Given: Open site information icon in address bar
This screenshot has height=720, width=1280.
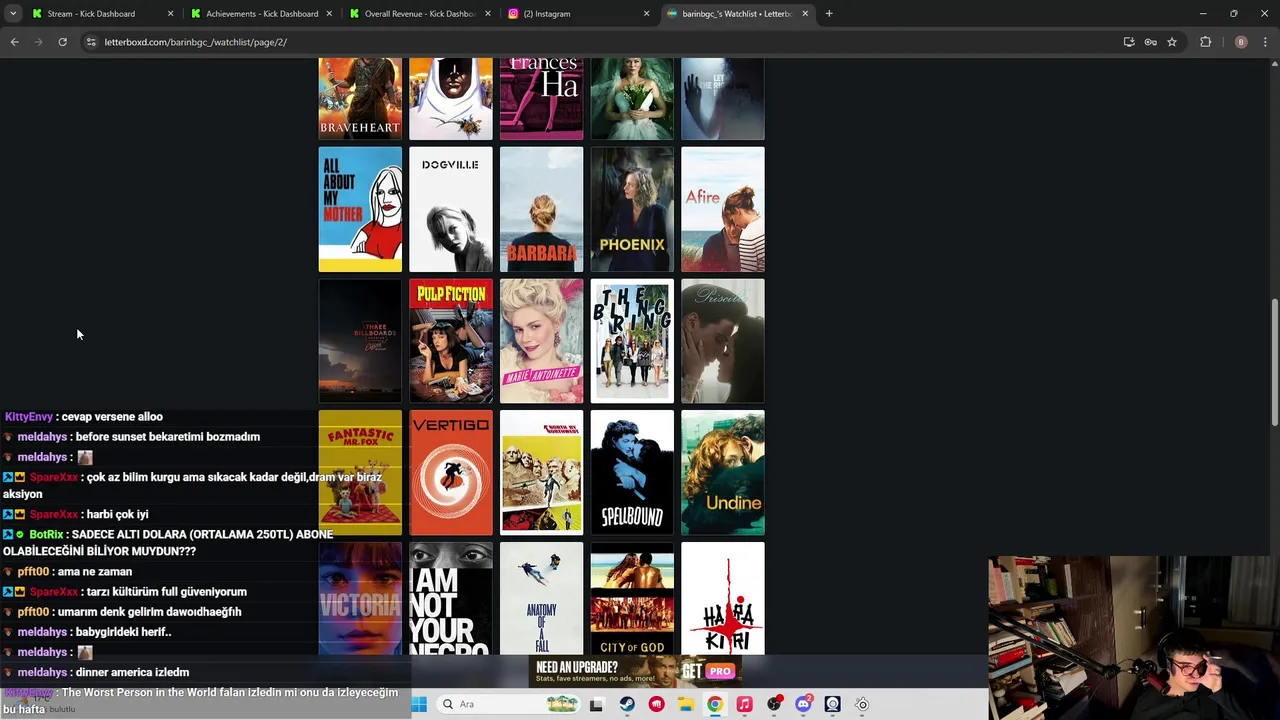Looking at the screenshot, I should [91, 42].
